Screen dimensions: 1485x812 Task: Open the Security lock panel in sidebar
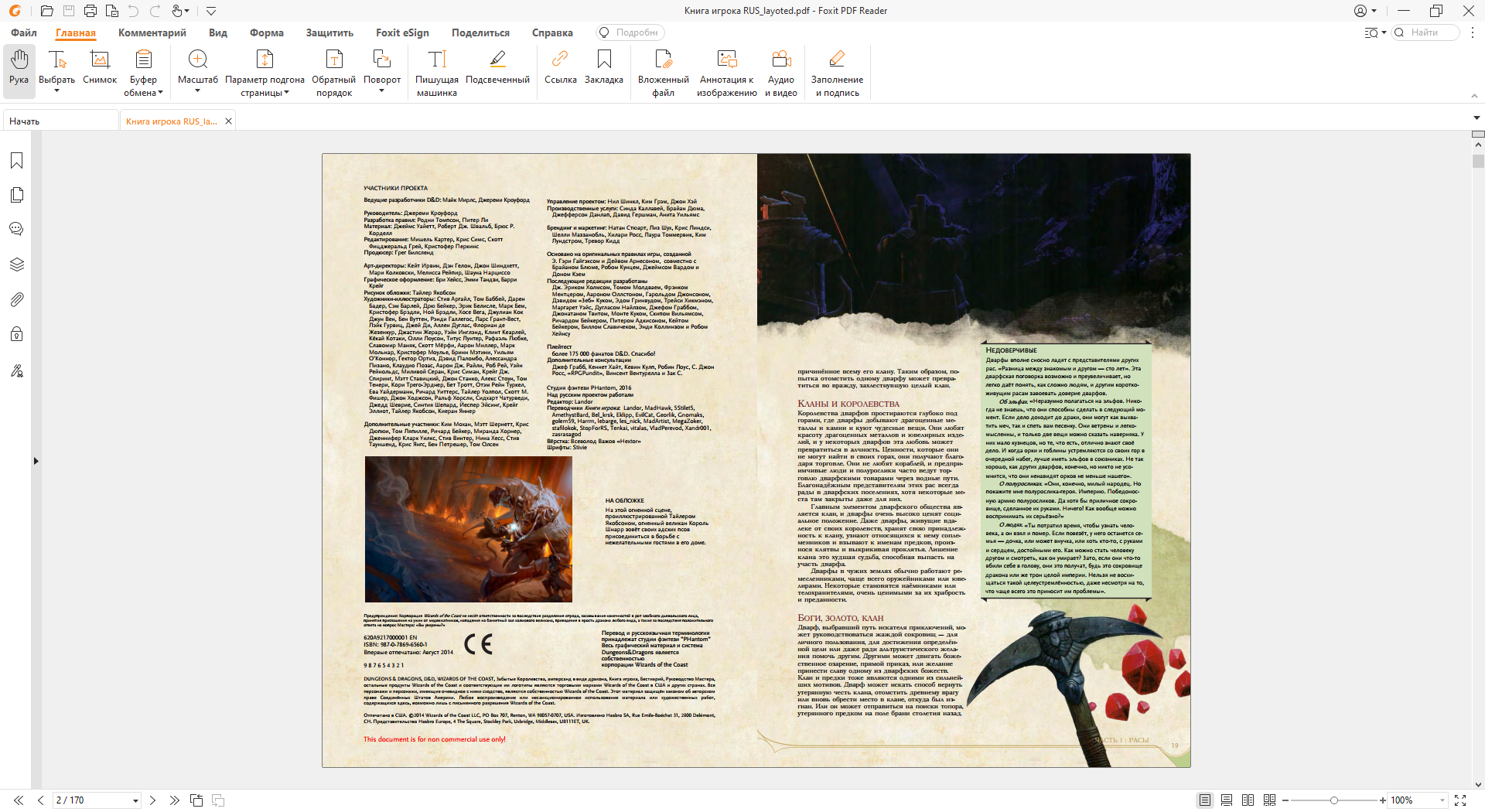coord(17,334)
